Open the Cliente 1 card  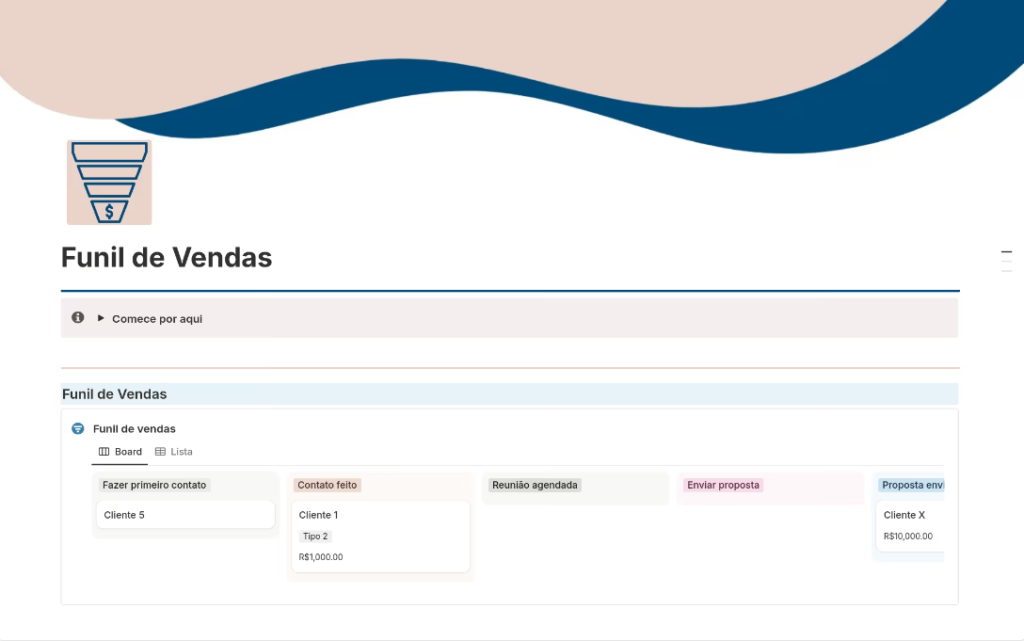380,515
